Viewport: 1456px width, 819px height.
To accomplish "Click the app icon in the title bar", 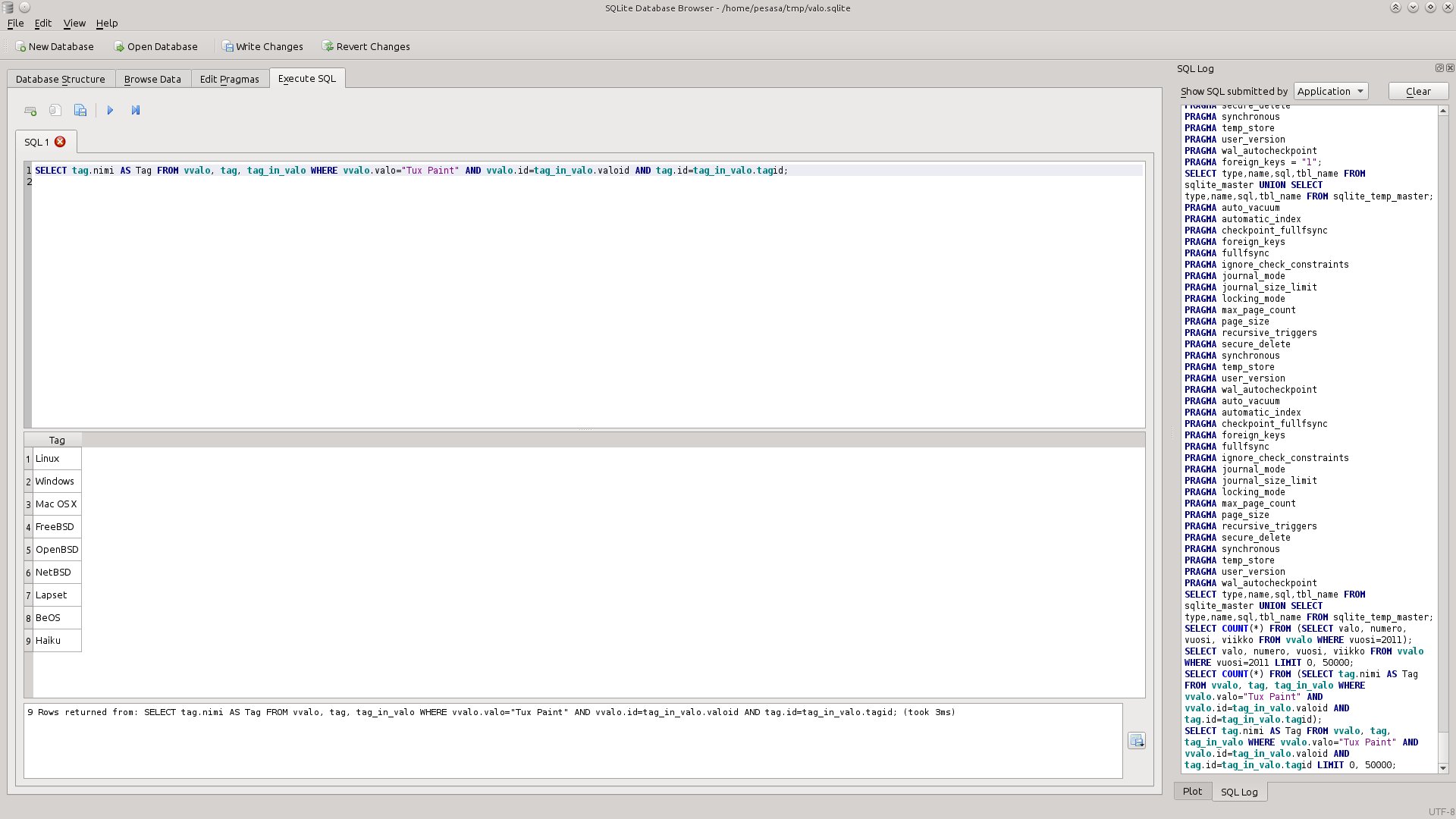I will pyautogui.click(x=8, y=8).
